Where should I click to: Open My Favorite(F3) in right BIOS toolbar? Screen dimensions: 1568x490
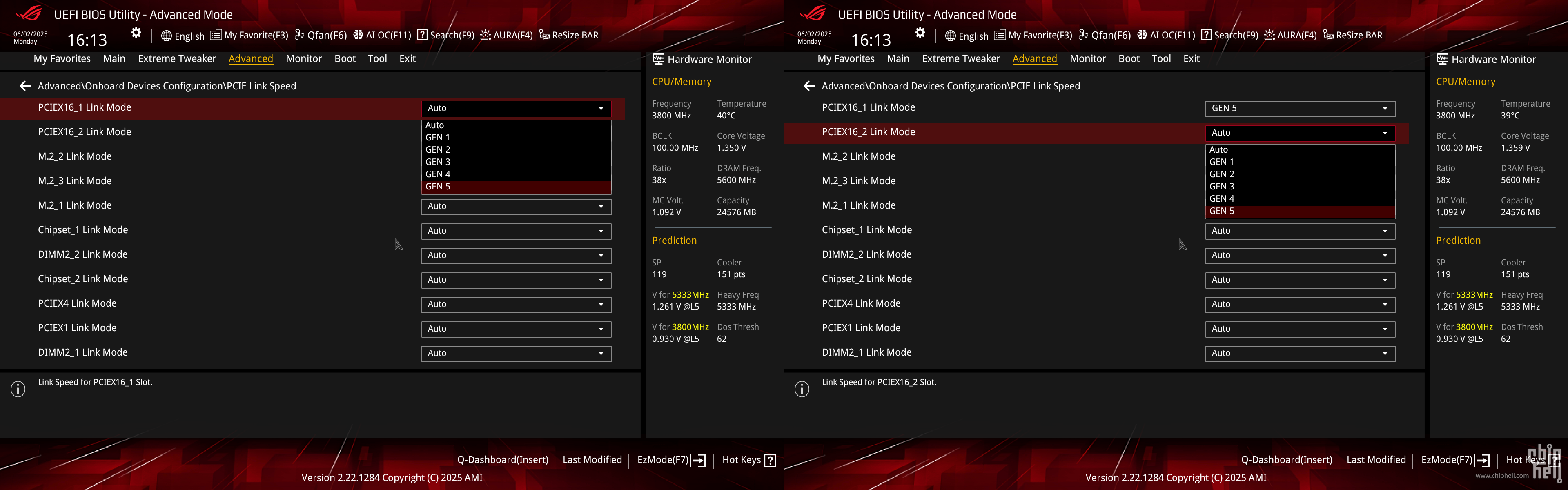[1033, 35]
